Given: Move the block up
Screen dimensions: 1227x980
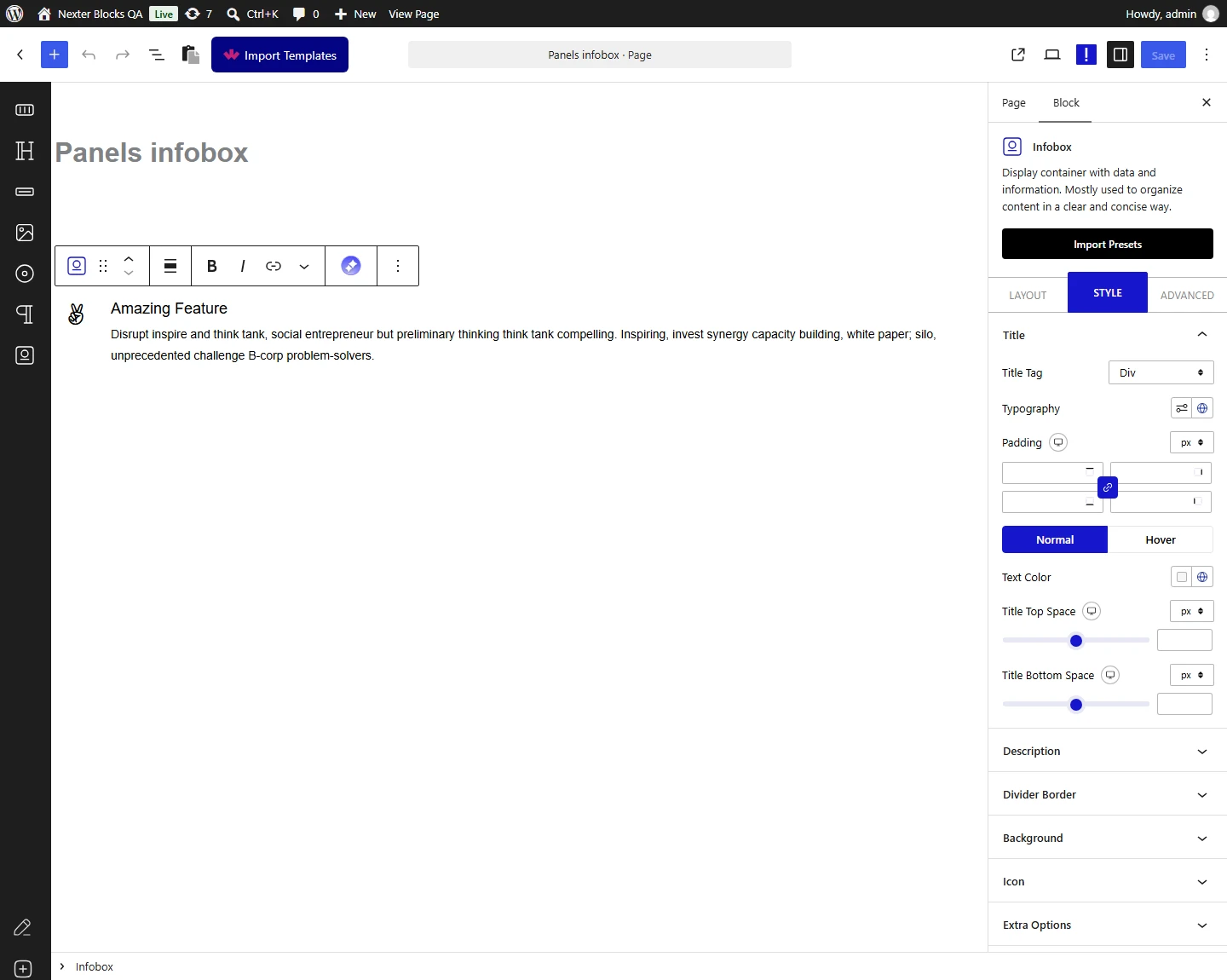Looking at the screenshot, I should tap(129, 257).
